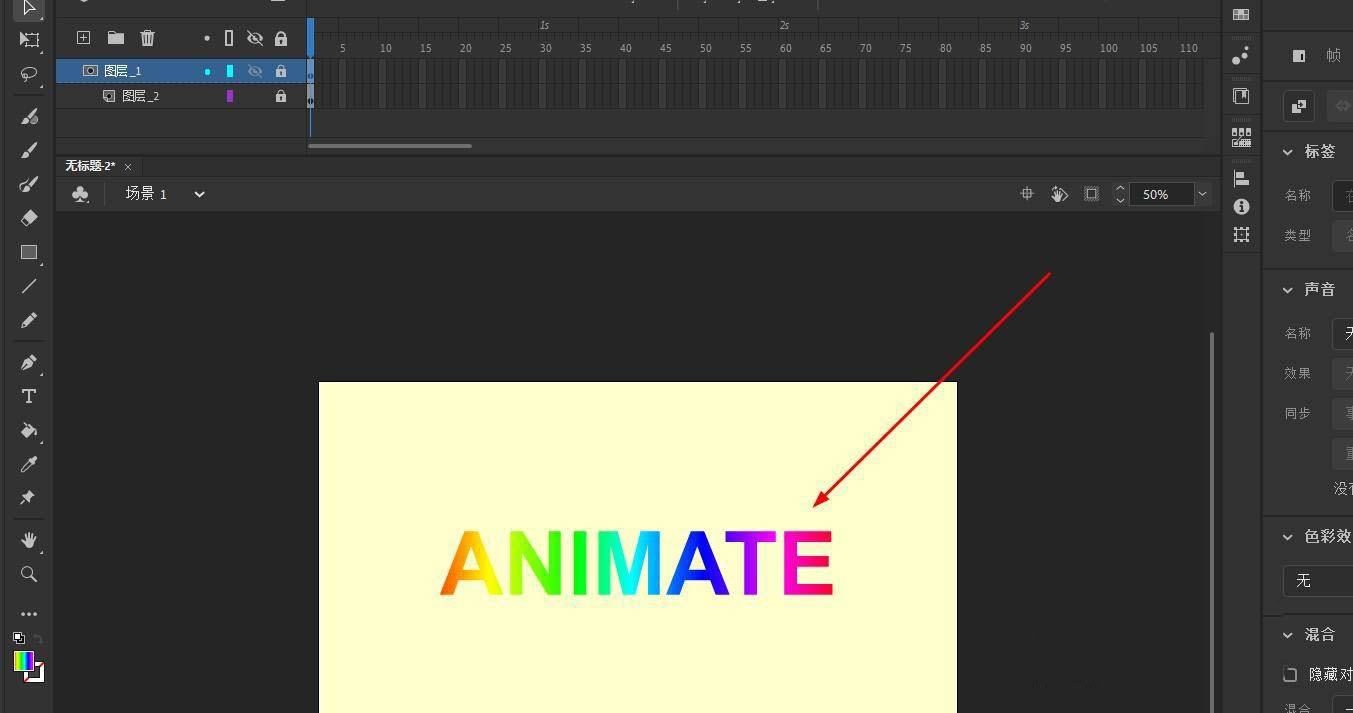1353x713 pixels.
Task: Select the Selection arrow tool
Action: (x=29, y=8)
